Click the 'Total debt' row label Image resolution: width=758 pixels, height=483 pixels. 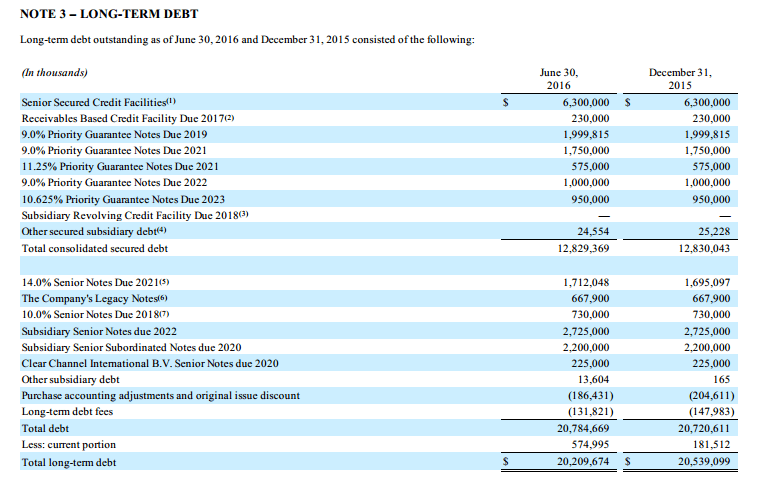[x=45, y=428]
